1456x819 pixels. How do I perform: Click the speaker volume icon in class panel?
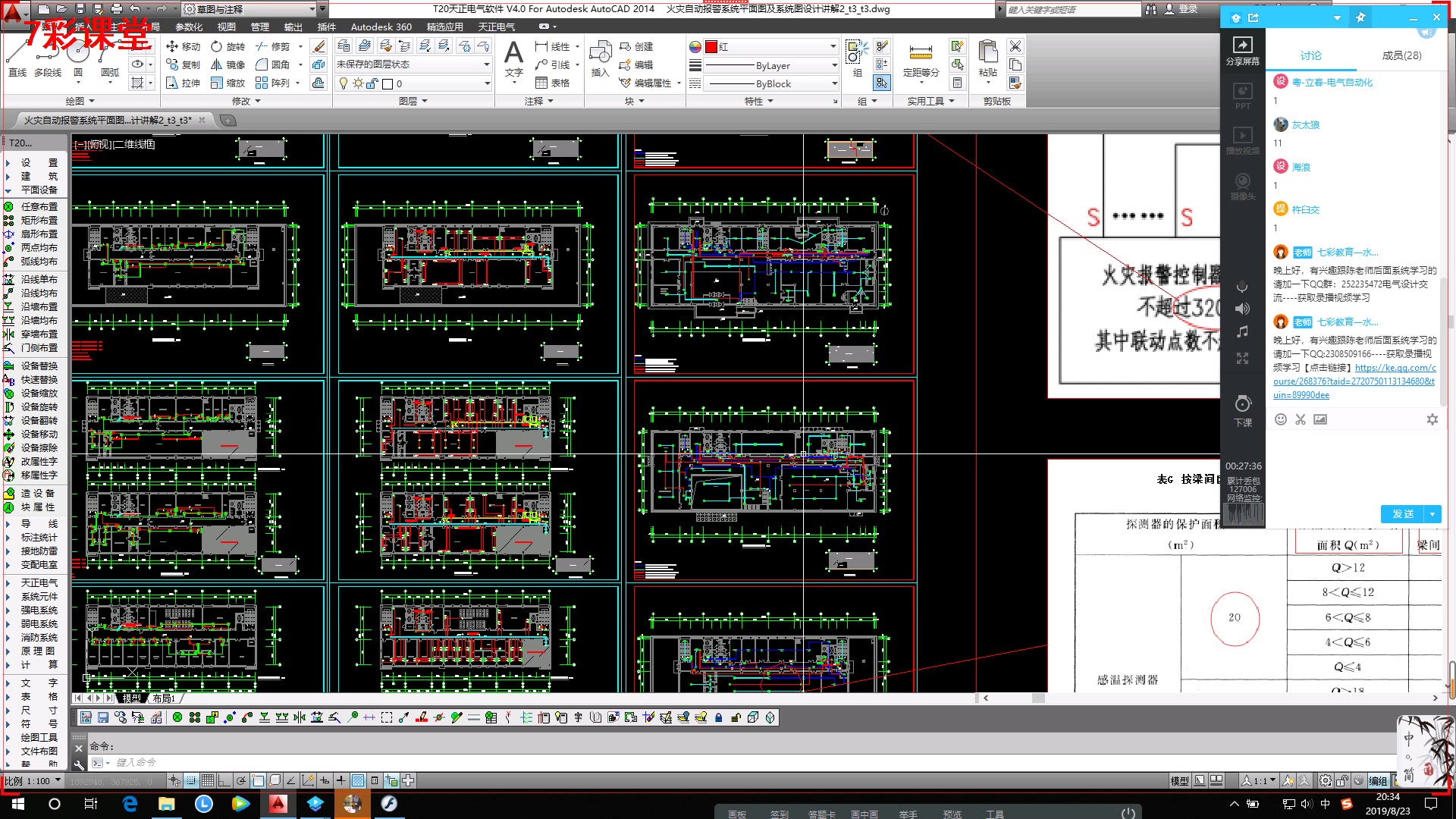[x=1242, y=309]
